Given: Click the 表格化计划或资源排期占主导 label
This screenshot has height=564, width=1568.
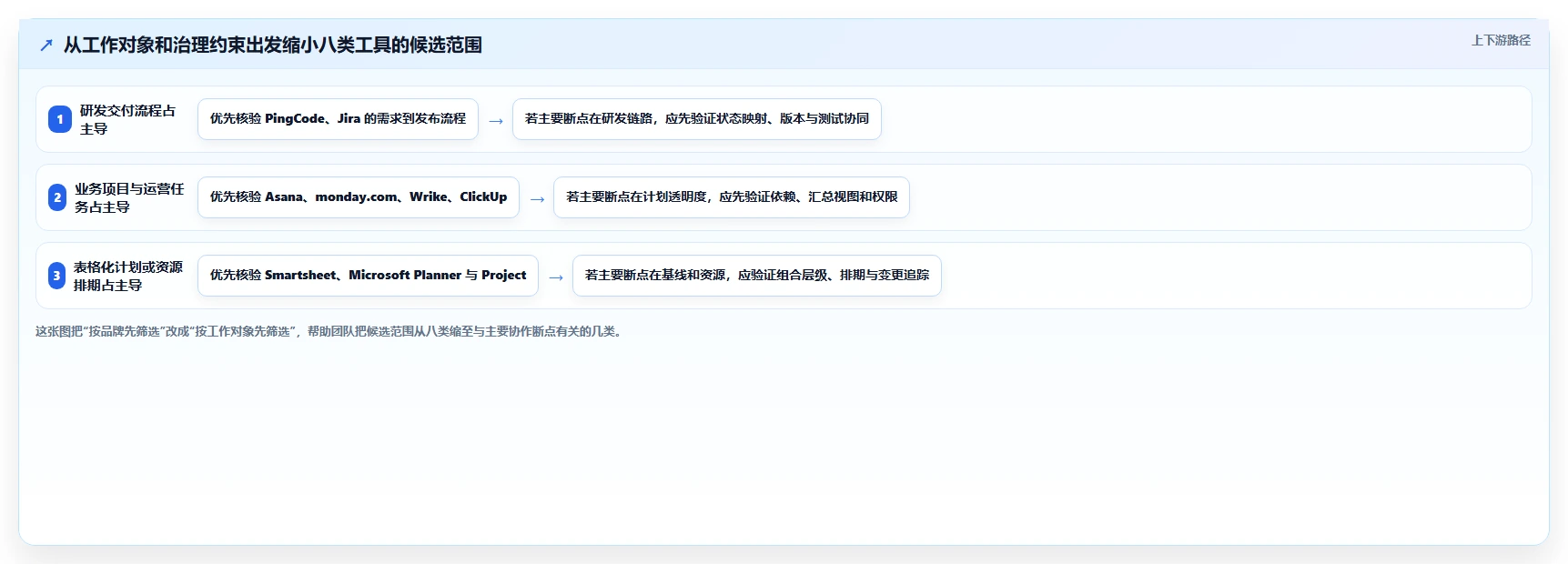Looking at the screenshot, I should click(128, 276).
